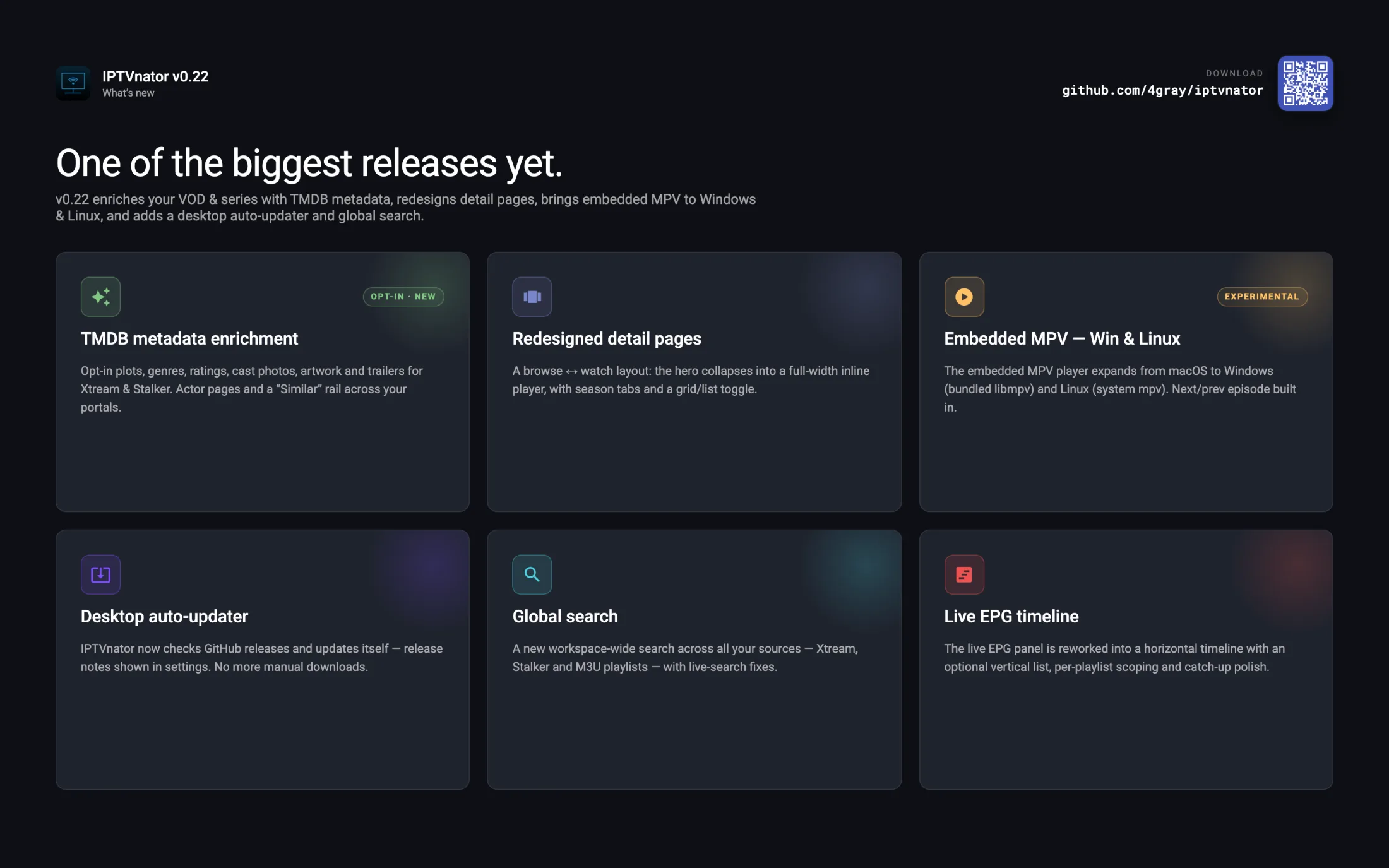
Task: Click the IPTVnator v0.22 title text
Action: pyautogui.click(x=155, y=76)
